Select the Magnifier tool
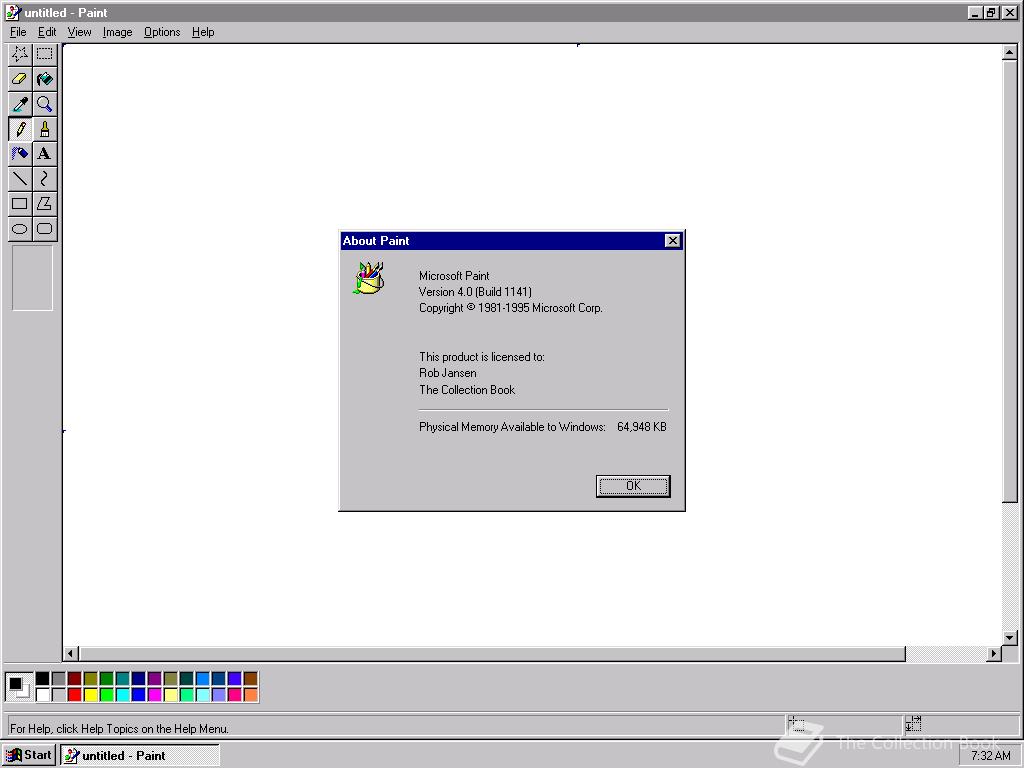1024x768 pixels. (44, 104)
